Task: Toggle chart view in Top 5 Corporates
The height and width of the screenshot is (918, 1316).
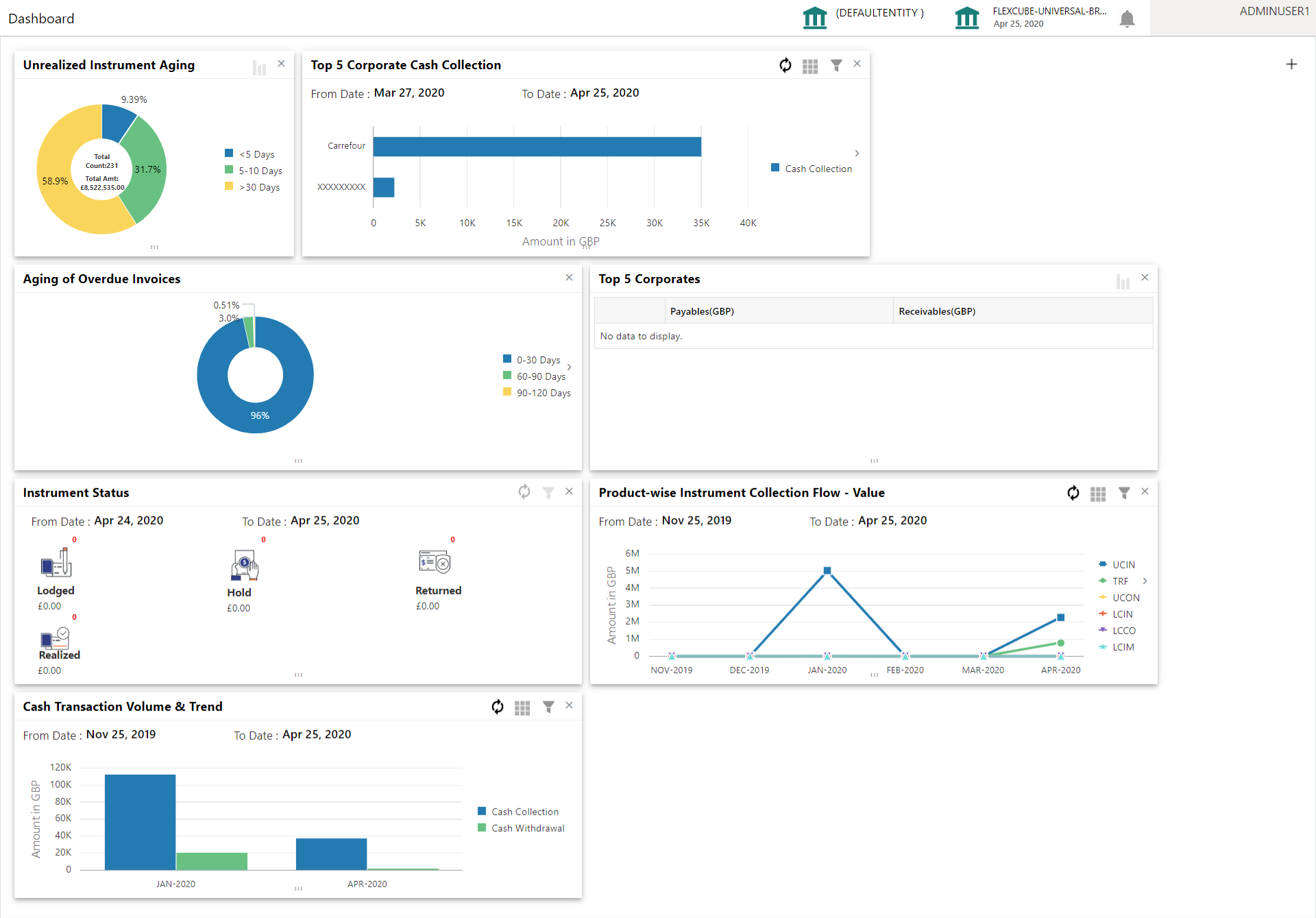Action: point(1123,282)
